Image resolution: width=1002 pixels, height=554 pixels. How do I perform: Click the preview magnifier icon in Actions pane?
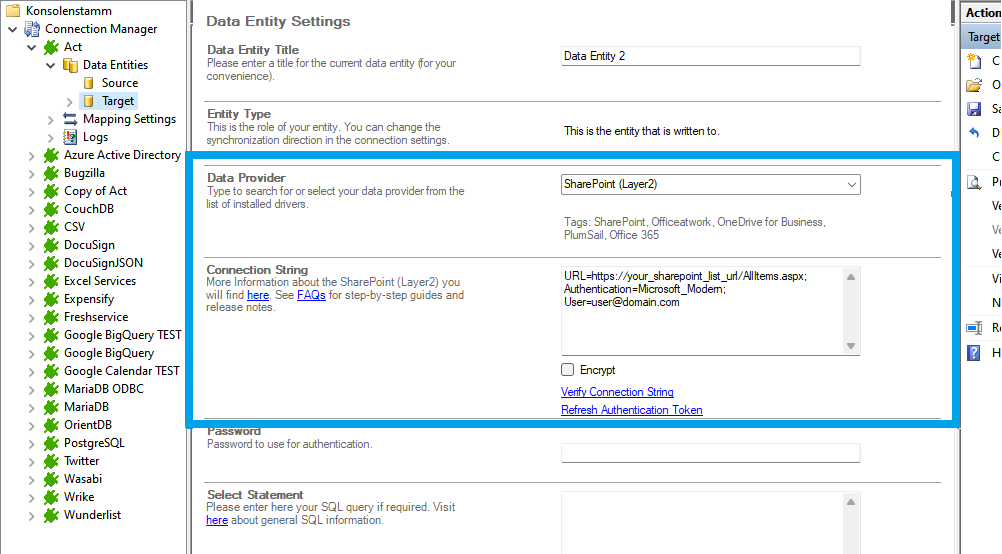pos(974,182)
